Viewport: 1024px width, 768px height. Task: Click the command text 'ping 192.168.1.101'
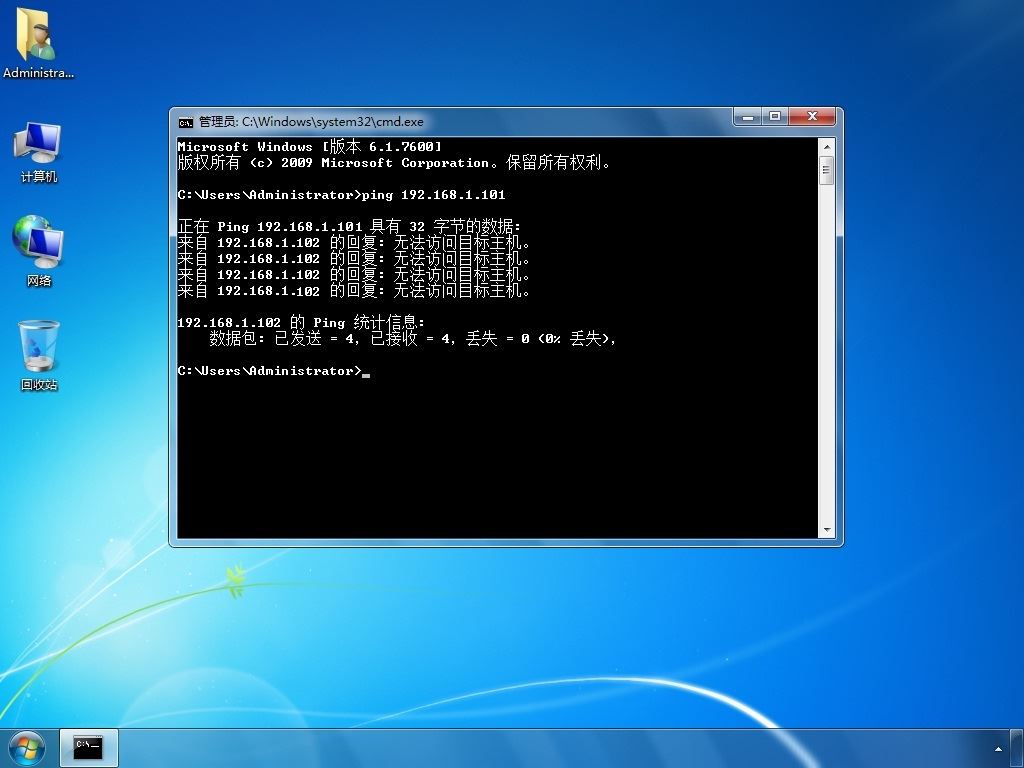(x=434, y=195)
